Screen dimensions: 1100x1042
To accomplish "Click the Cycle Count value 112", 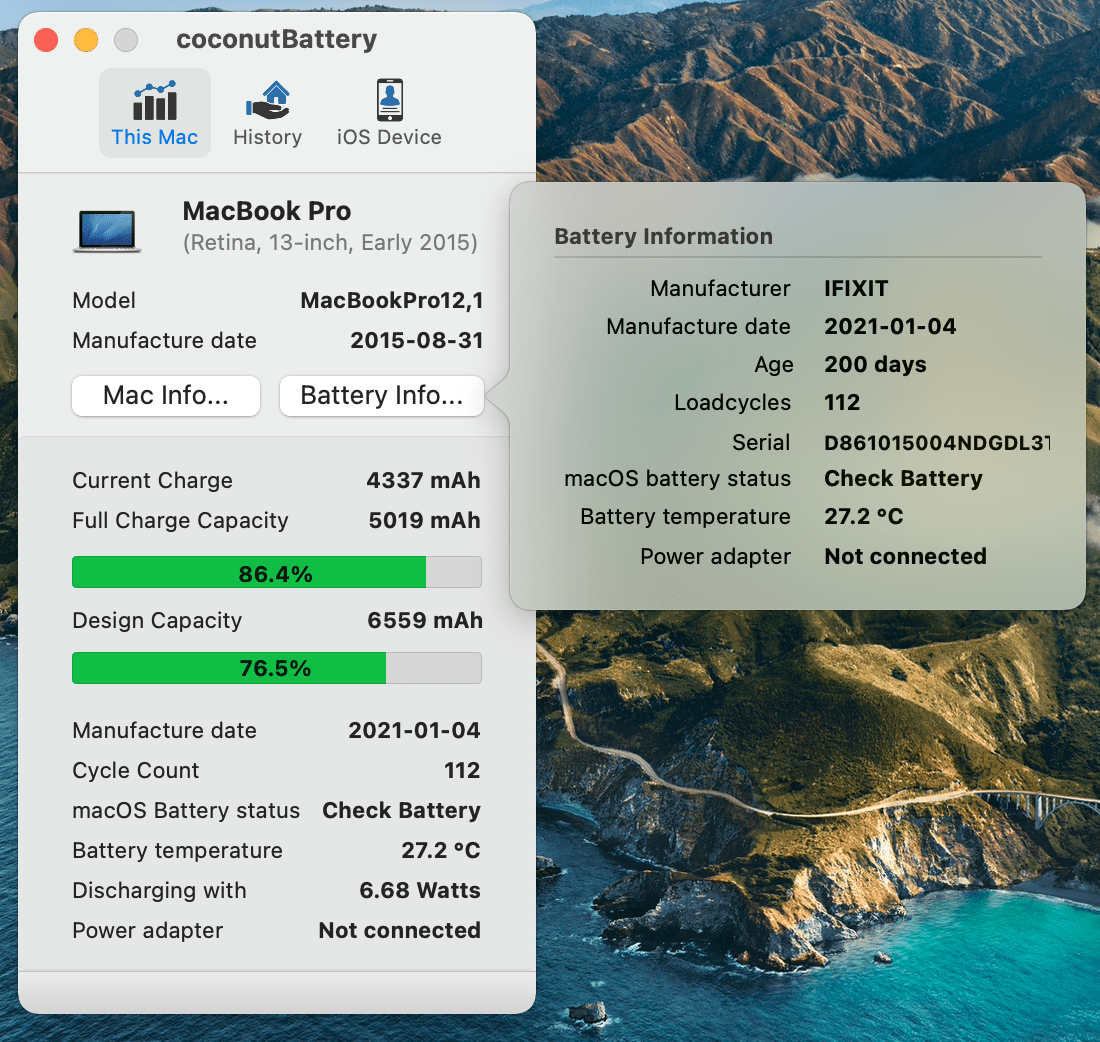I will coord(462,770).
